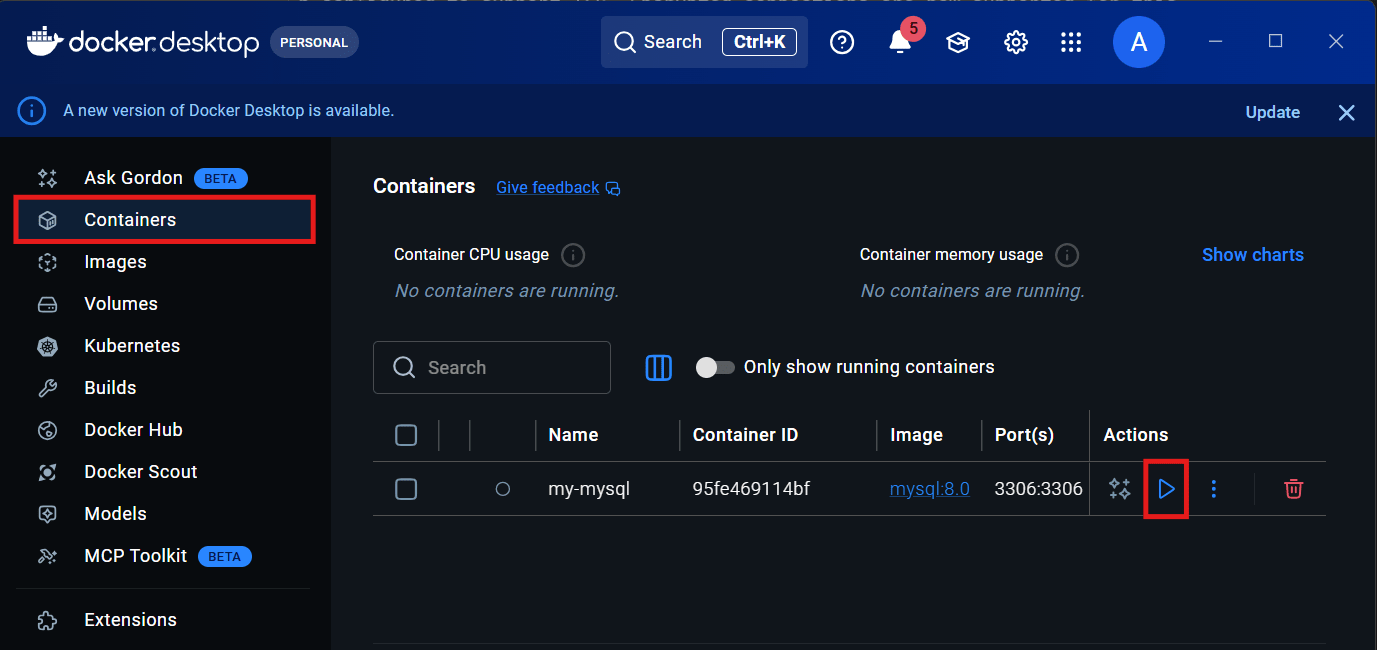Sort by Name column header
The height and width of the screenshot is (650, 1377).
point(573,435)
